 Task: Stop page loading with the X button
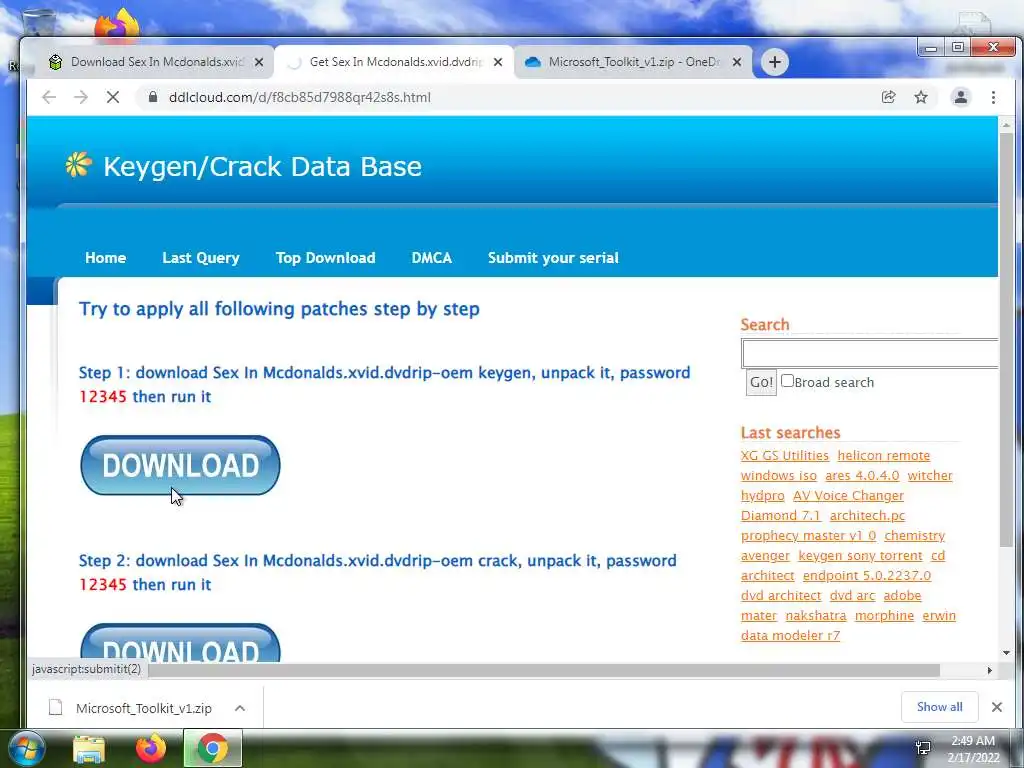click(x=112, y=97)
